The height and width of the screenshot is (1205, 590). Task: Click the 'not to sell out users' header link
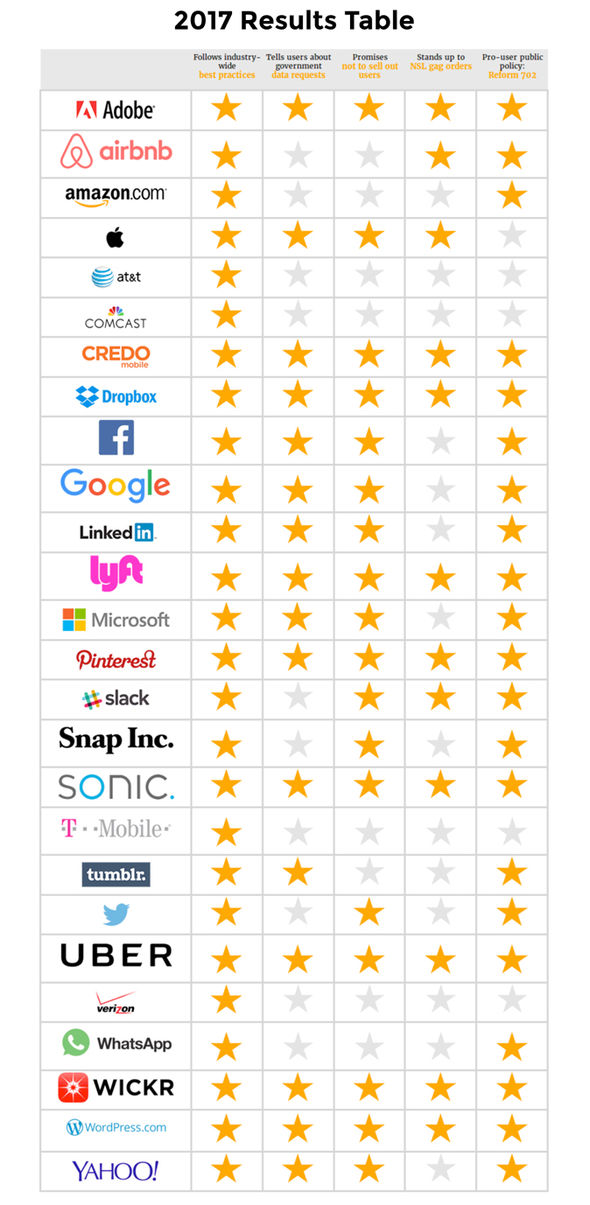[369, 71]
